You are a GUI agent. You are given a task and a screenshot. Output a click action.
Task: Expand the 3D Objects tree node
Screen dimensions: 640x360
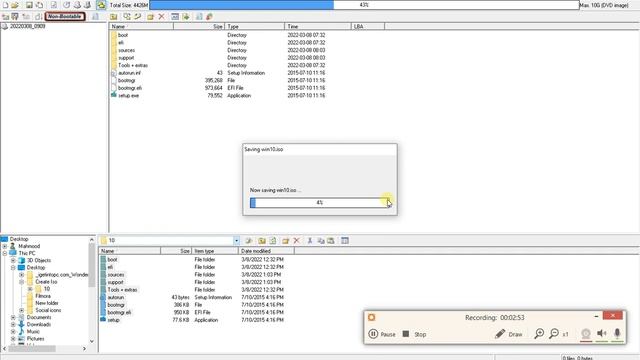[x=13, y=260]
